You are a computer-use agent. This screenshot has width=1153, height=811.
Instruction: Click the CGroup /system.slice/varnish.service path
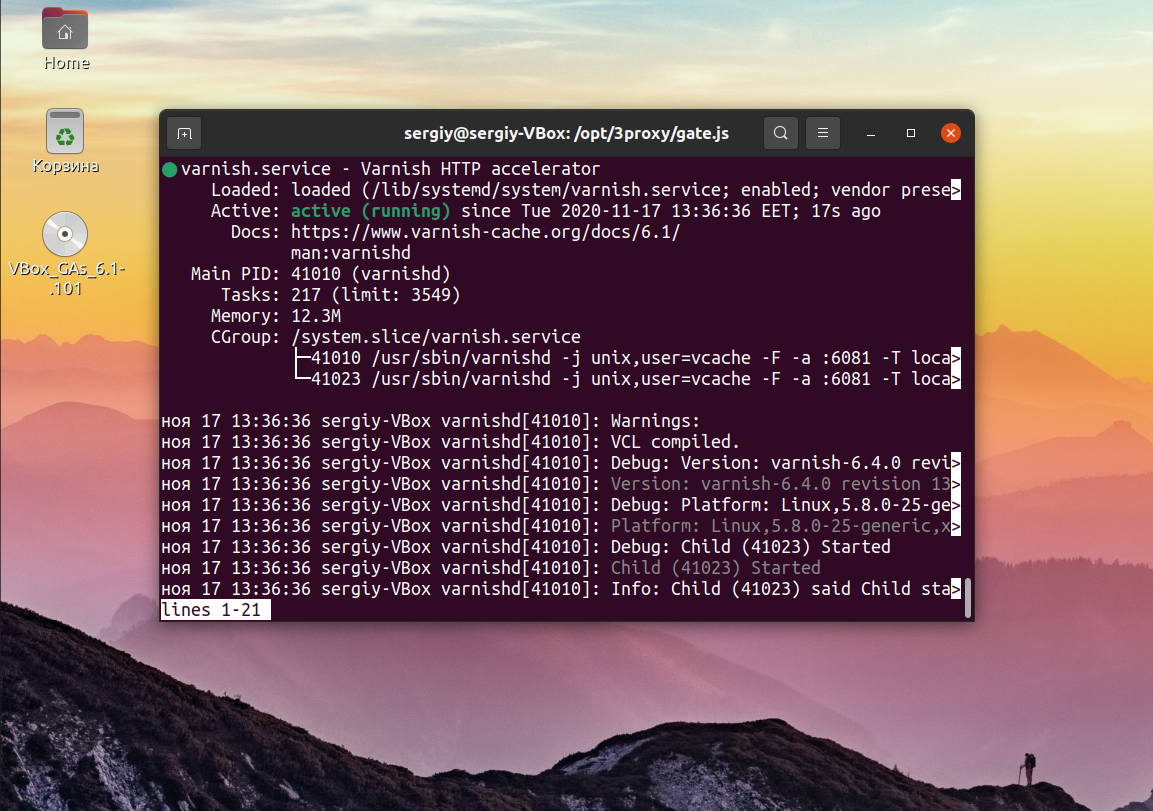click(436, 337)
